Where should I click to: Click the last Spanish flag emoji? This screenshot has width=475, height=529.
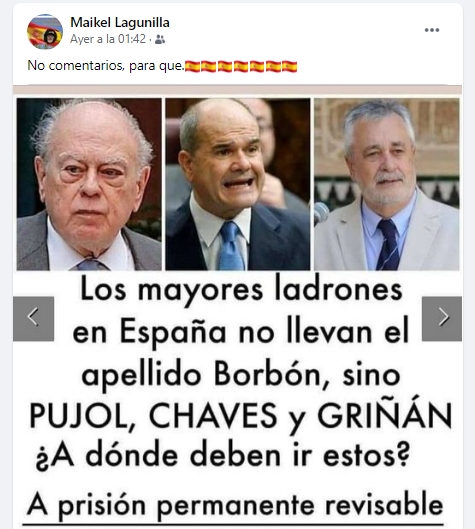tap(290, 66)
